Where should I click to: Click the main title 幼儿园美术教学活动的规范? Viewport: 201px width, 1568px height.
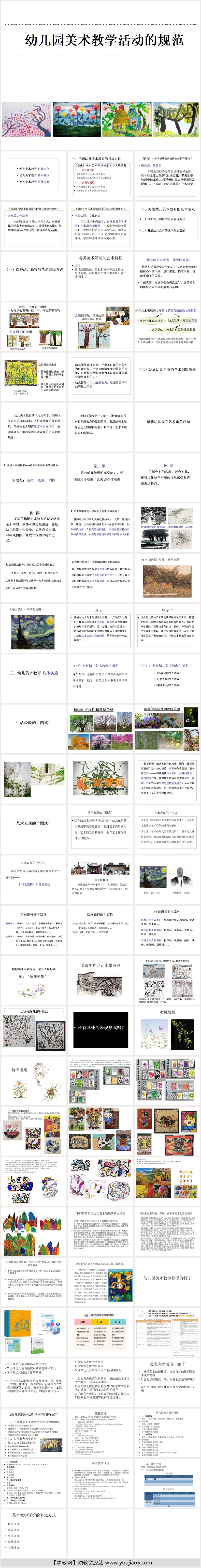pos(104,40)
